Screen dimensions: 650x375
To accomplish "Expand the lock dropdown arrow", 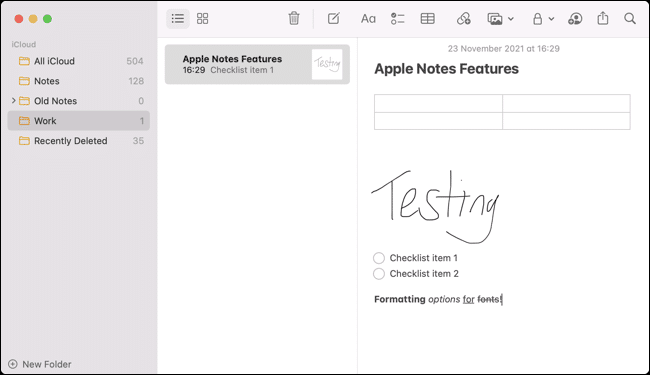I will click(551, 19).
